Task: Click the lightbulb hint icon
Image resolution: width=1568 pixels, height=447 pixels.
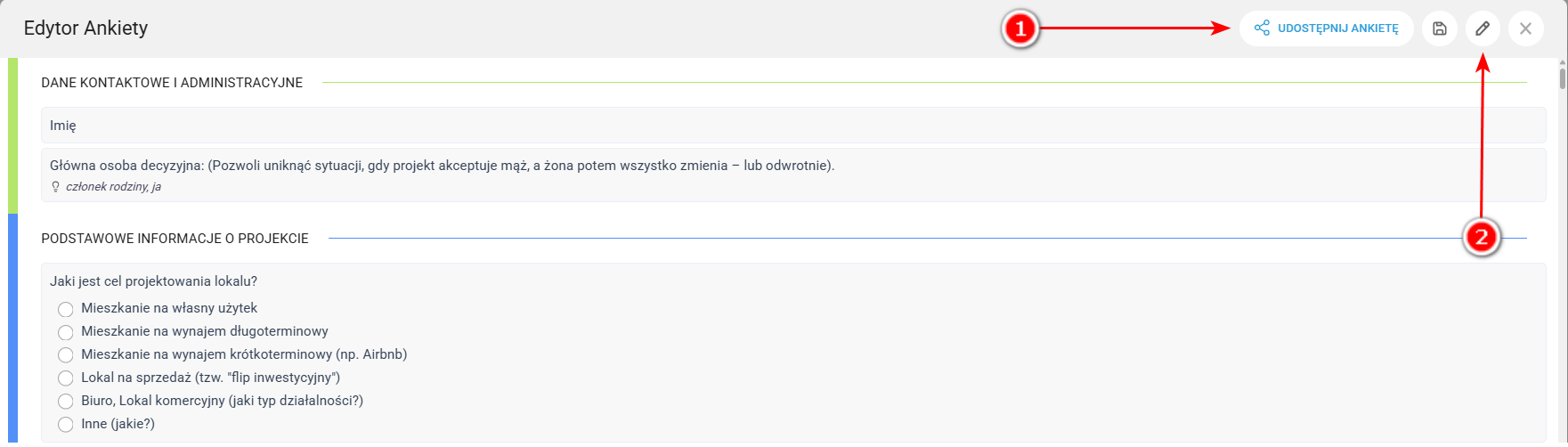Action: click(x=56, y=187)
